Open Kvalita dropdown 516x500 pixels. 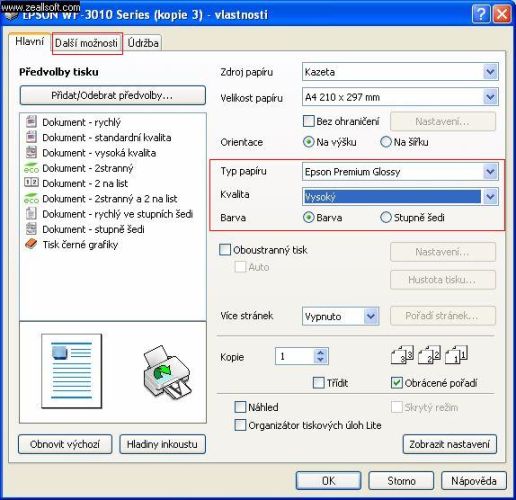[x=490, y=197]
